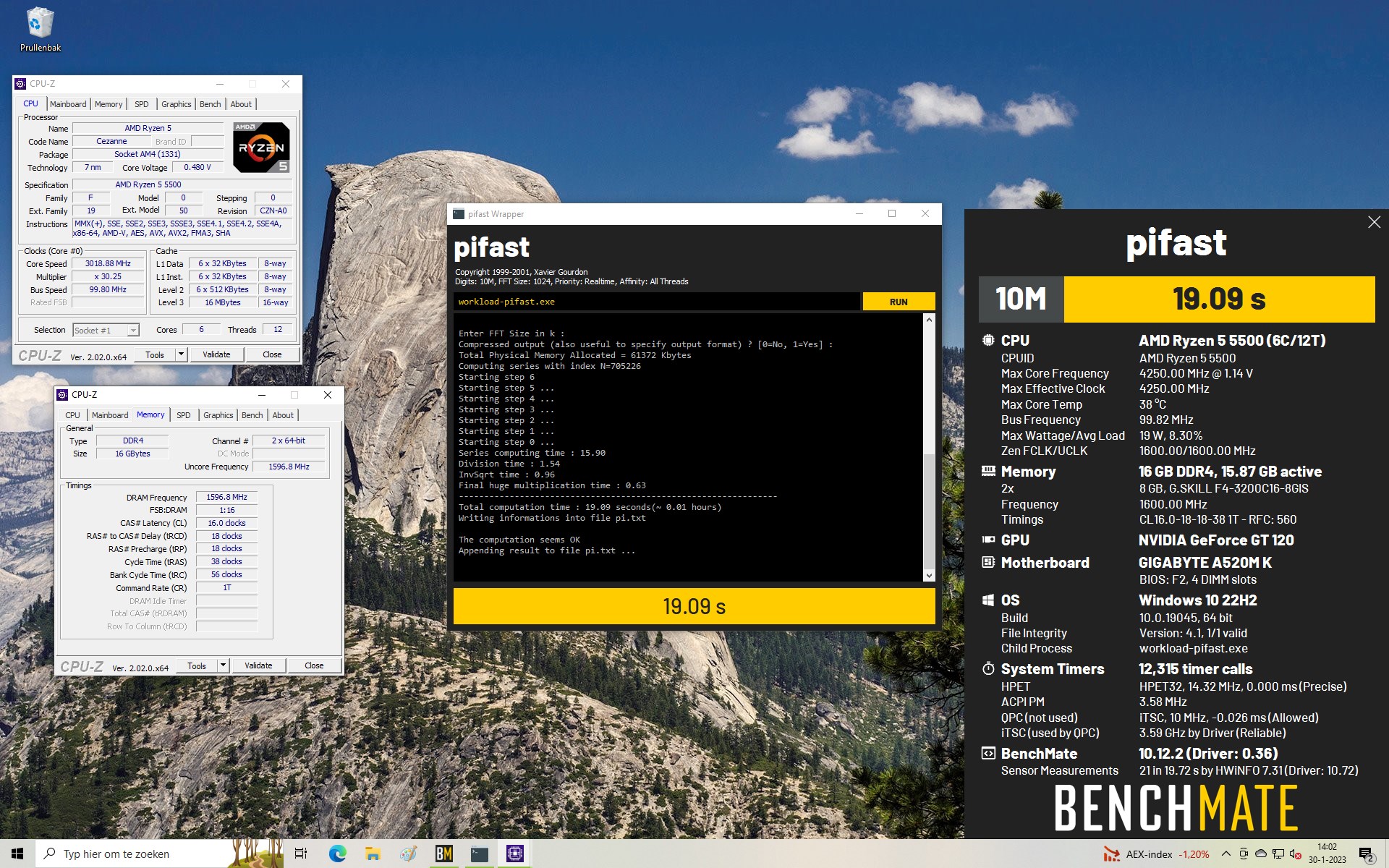
Task: Click the Tools button in the CPU-Z CPU window
Action: 155,354
